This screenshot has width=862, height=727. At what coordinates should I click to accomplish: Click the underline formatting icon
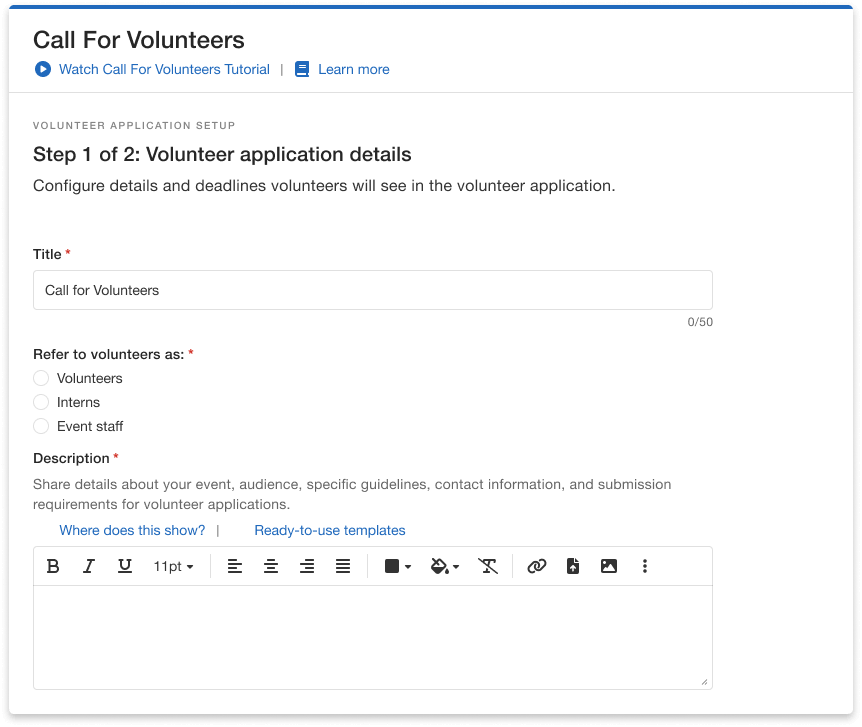coord(125,566)
